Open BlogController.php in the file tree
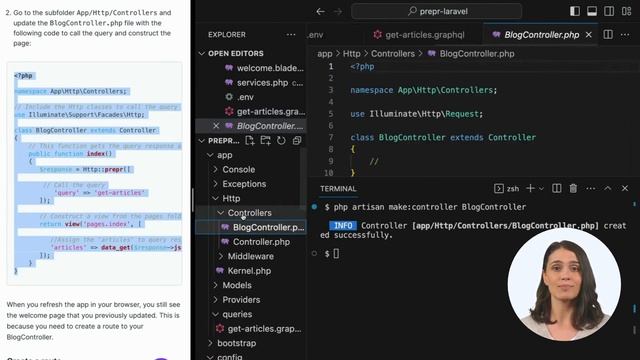The image size is (640, 360). click(x=263, y=227)
